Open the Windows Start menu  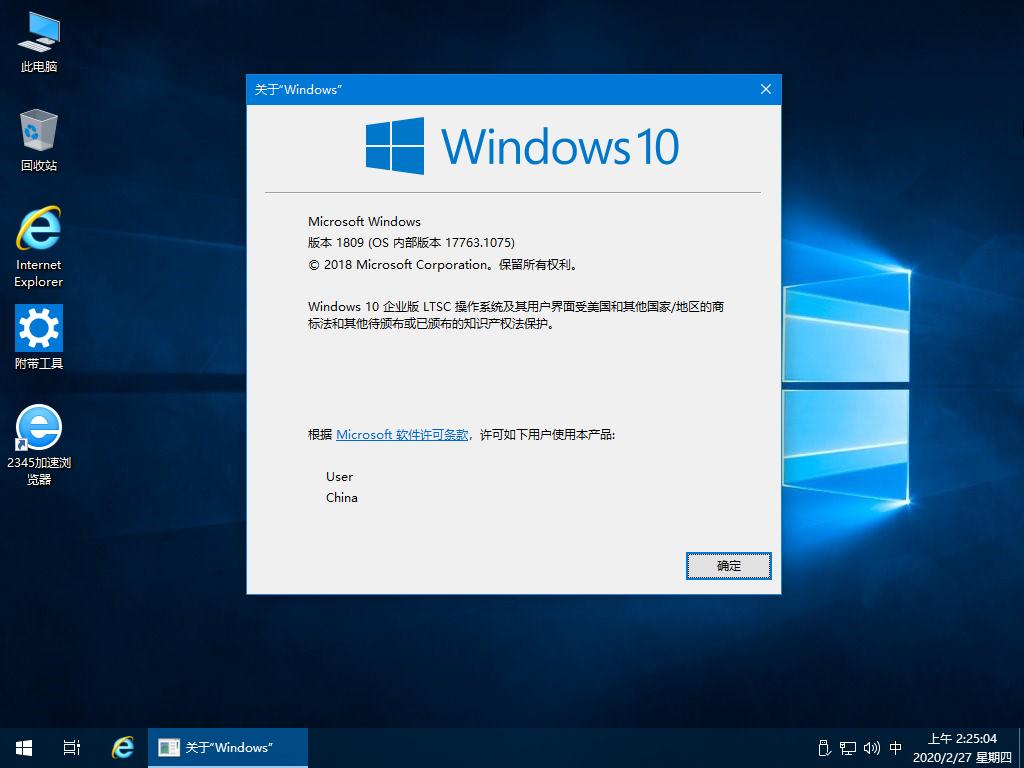point(24,748)
